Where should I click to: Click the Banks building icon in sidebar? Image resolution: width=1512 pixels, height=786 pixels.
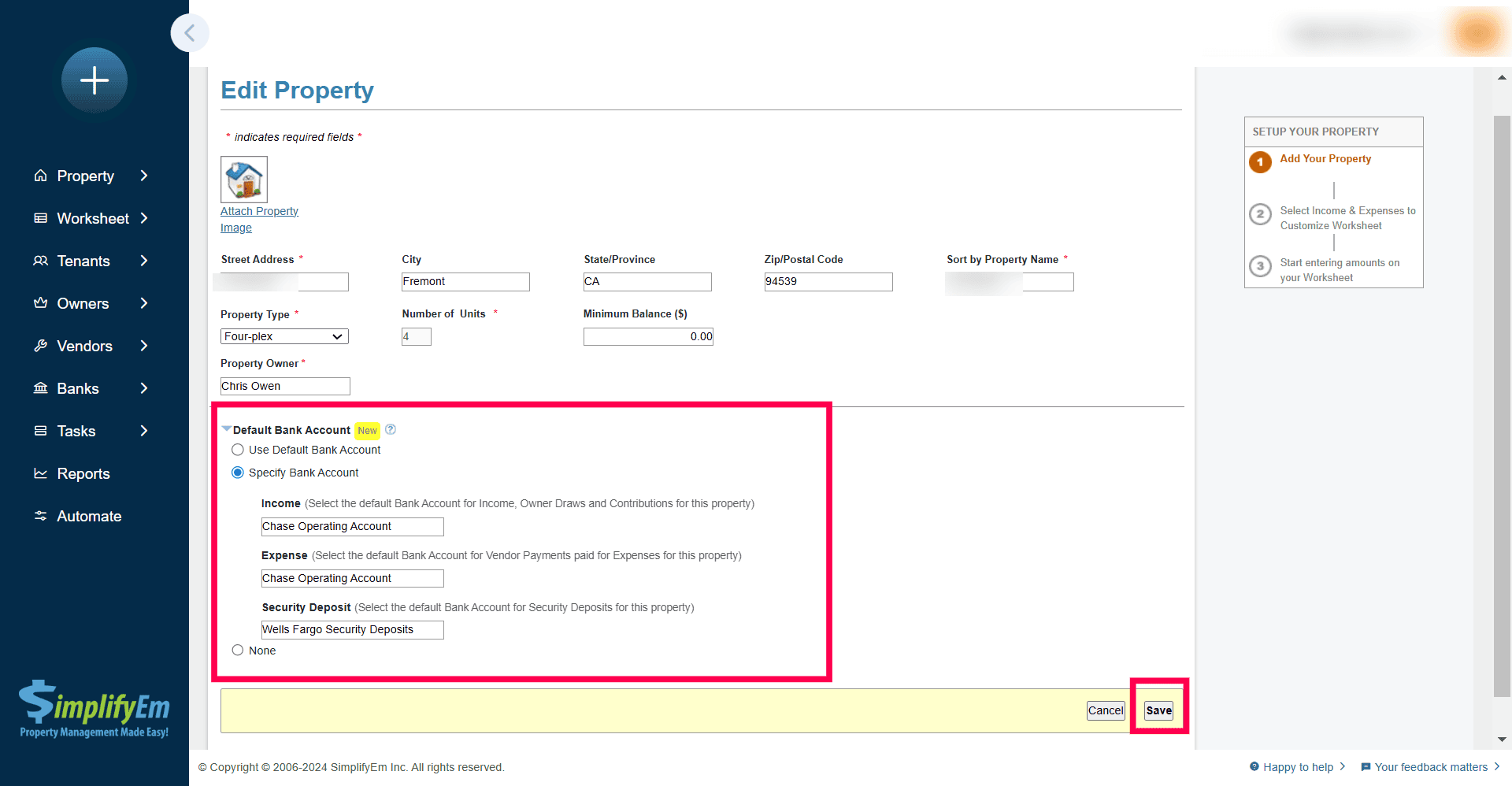[40, 388]
